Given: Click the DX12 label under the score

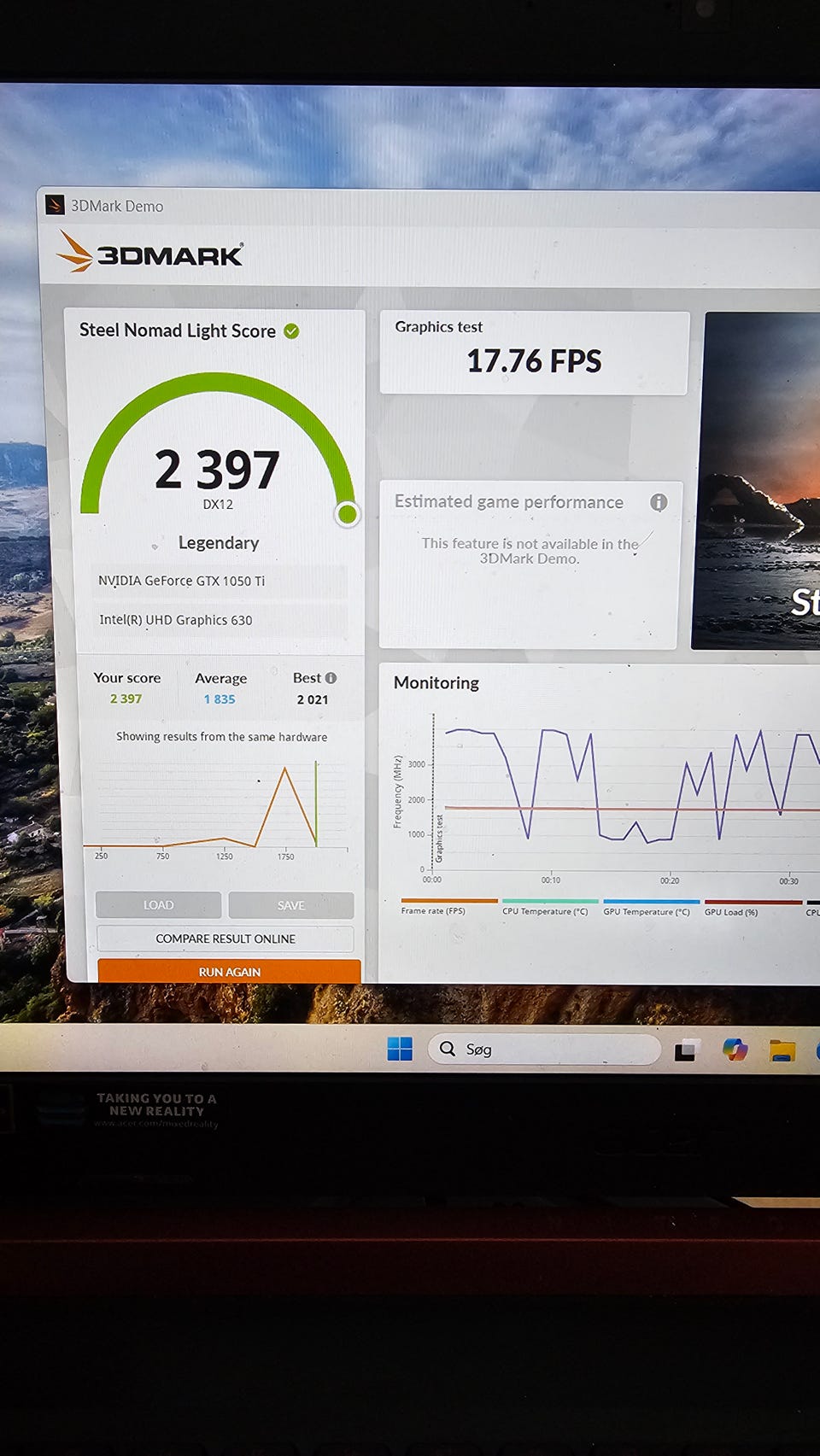Looking at the screenshot, I should click(218, 505).
